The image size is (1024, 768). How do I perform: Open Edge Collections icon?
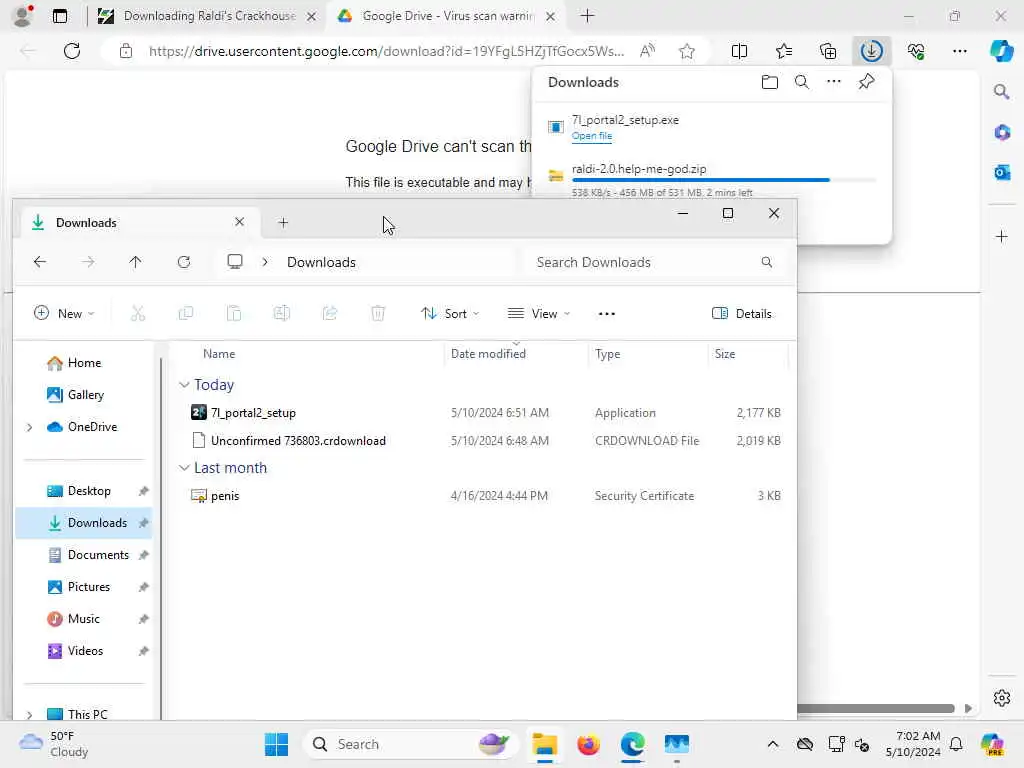[827, 51]
